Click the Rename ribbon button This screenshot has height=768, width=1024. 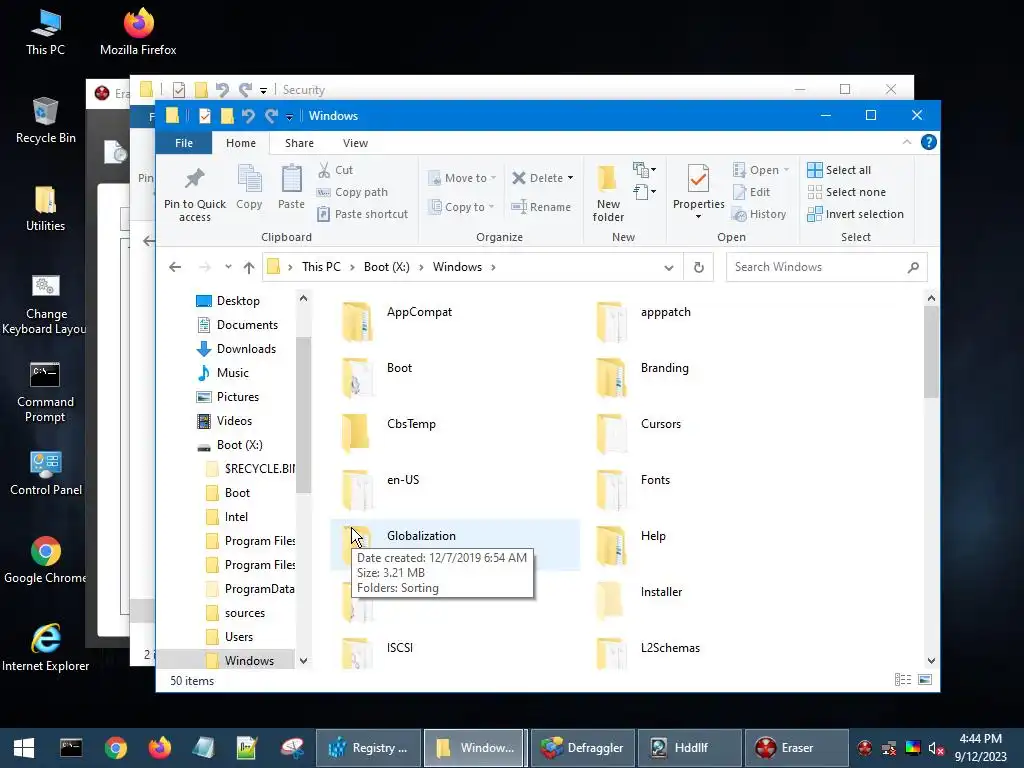click(541, 207)
